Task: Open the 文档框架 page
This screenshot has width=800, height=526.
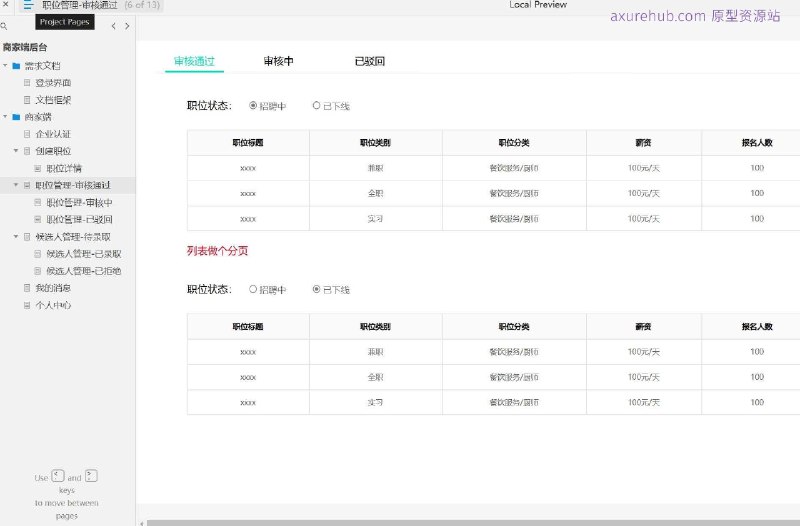Action: click(53, 99)
